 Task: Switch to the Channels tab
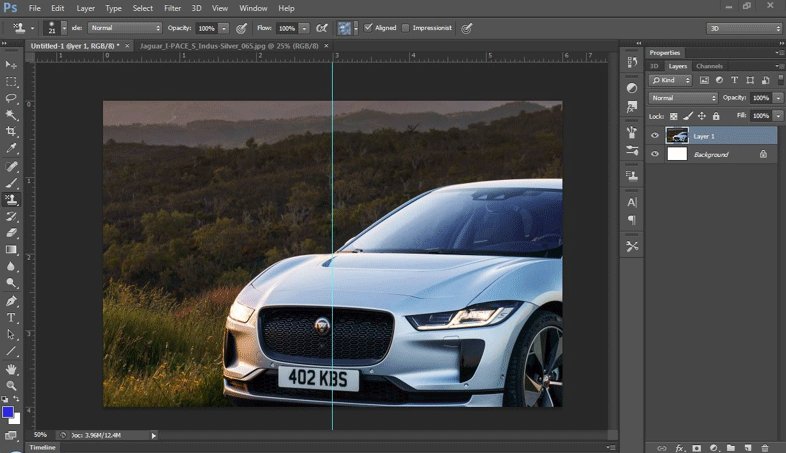(x=709, y=66)
